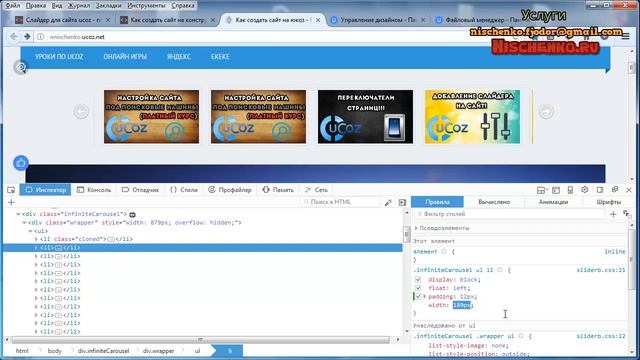Viewport: 640px width, 360px height.
Task: Open the Инструменты menu
Action: click(146, 6)
